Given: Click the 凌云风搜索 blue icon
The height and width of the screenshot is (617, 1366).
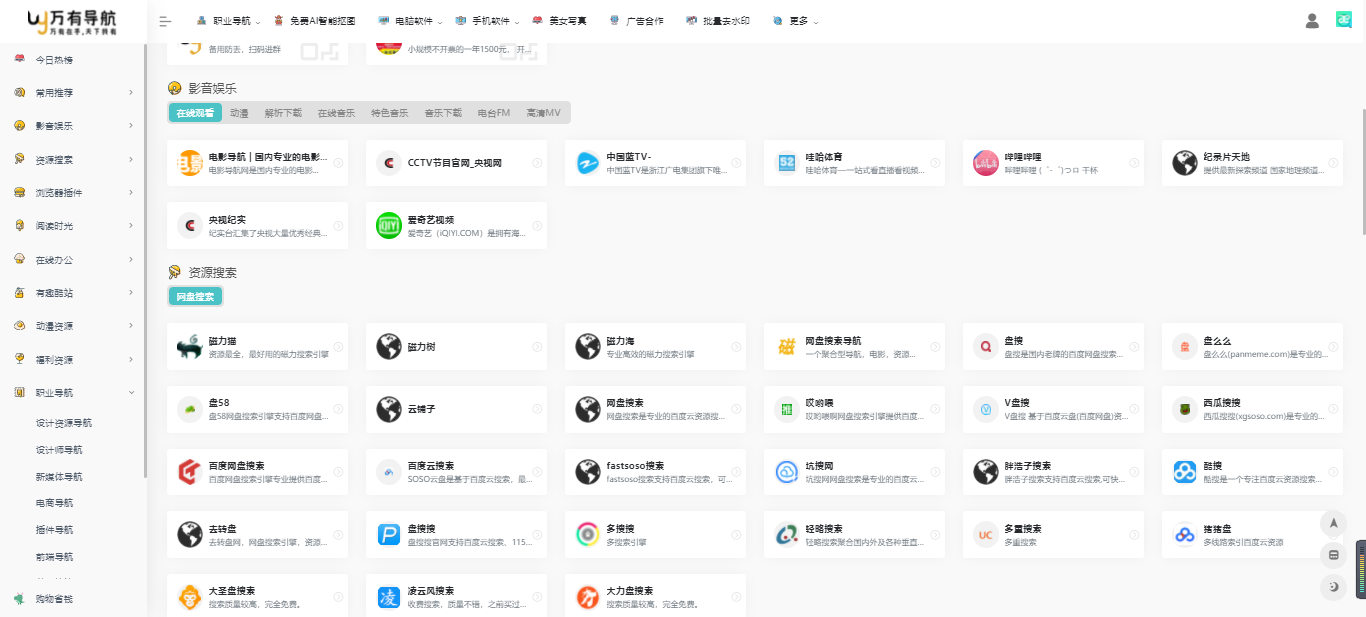Looking at the screenshot, I should (389, 598).
